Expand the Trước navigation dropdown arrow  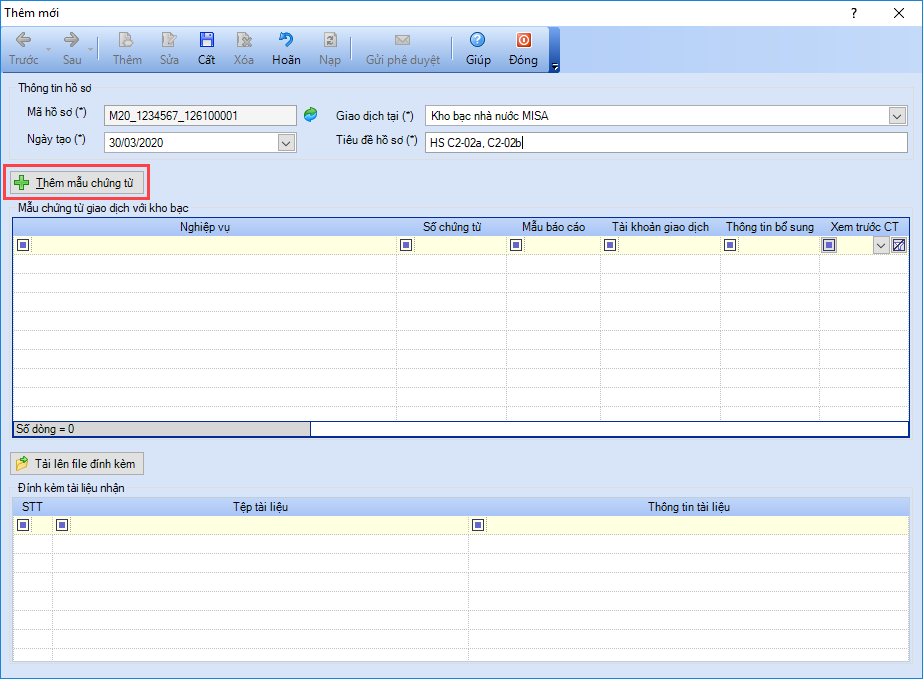tap(48, 49)
